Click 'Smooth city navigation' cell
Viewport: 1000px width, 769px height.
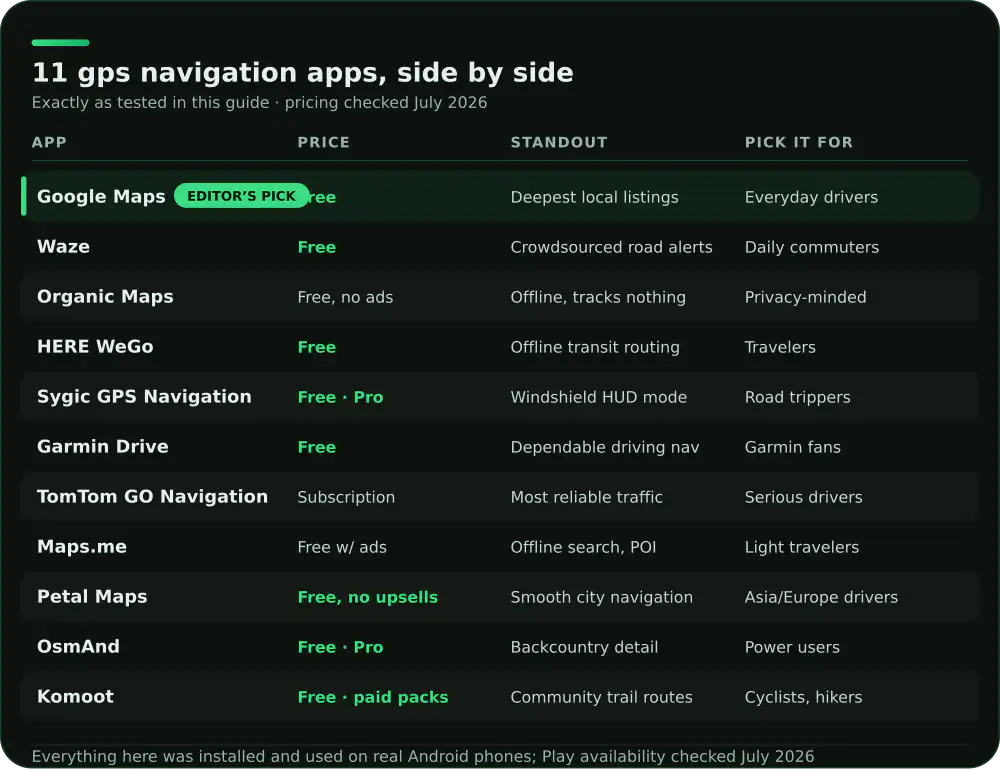(601, 597)
